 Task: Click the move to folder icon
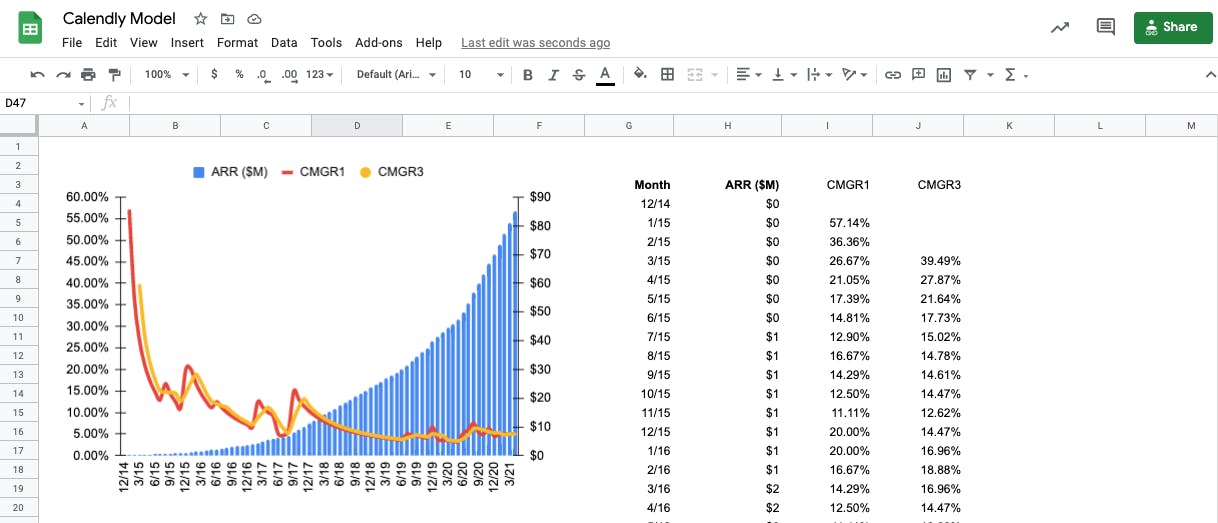[228, 19]
